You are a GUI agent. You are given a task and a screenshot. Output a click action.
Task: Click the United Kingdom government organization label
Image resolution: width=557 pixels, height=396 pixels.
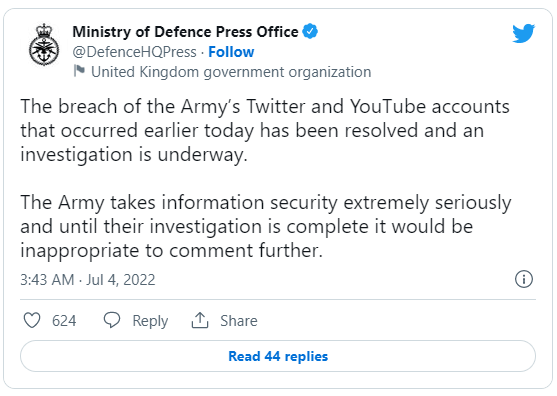tap(231, 72)
